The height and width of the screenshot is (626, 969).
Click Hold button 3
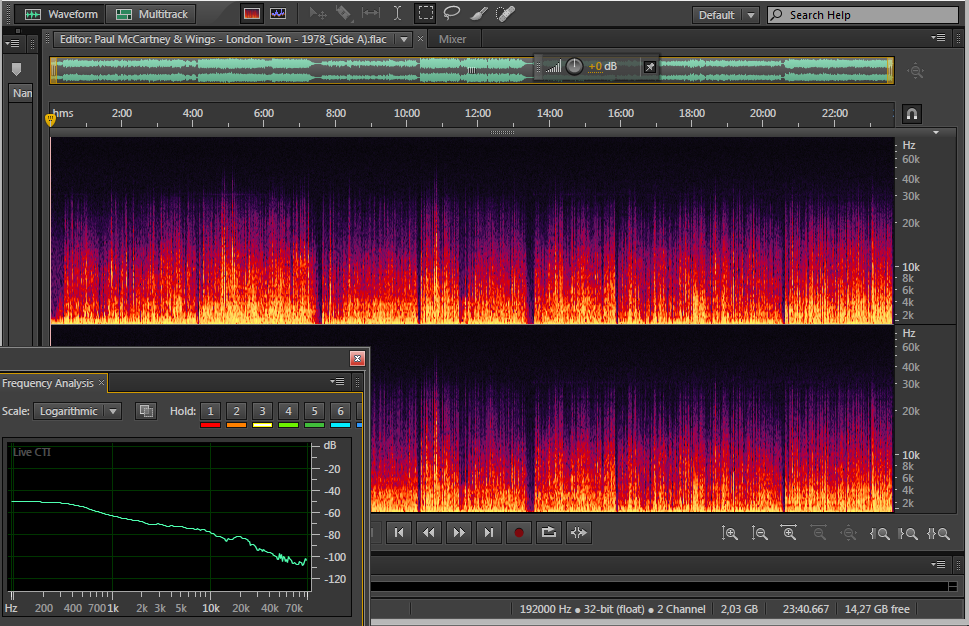coord(262,411)
